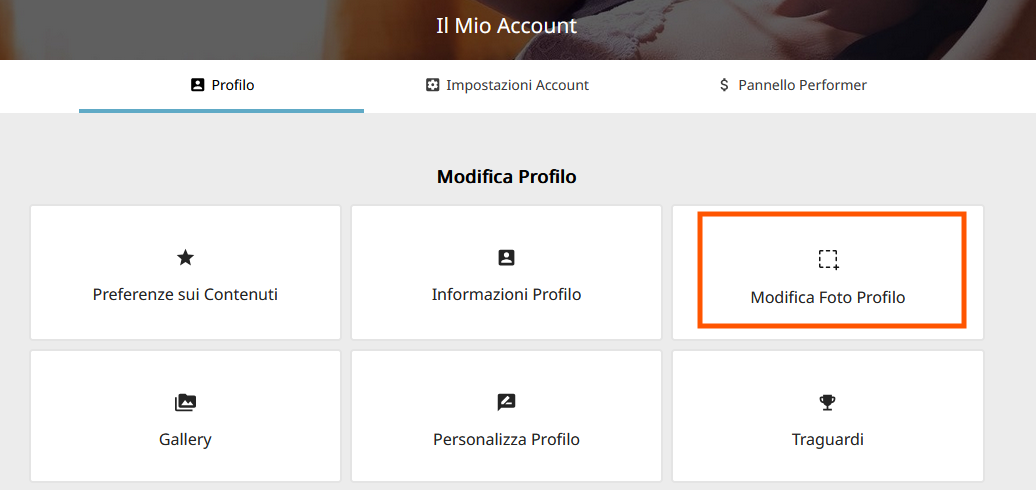Click the star icon above Preferenze sui Contenuti
1036x490 pixels.
[x=186, y=258]
